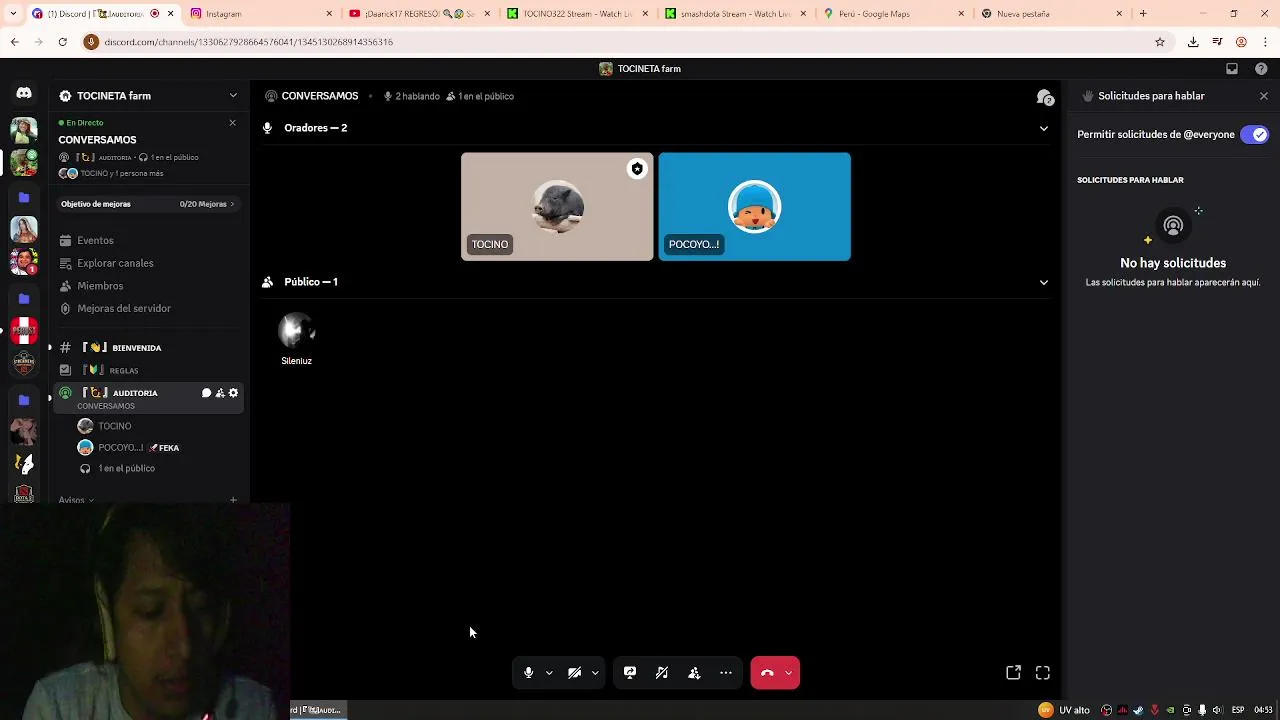
Task: Collapse the Público section
Action: point(1044,282)
